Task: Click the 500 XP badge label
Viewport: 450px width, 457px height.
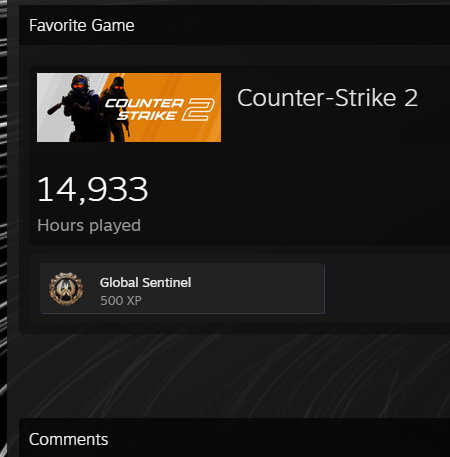Action: (121, 301)
